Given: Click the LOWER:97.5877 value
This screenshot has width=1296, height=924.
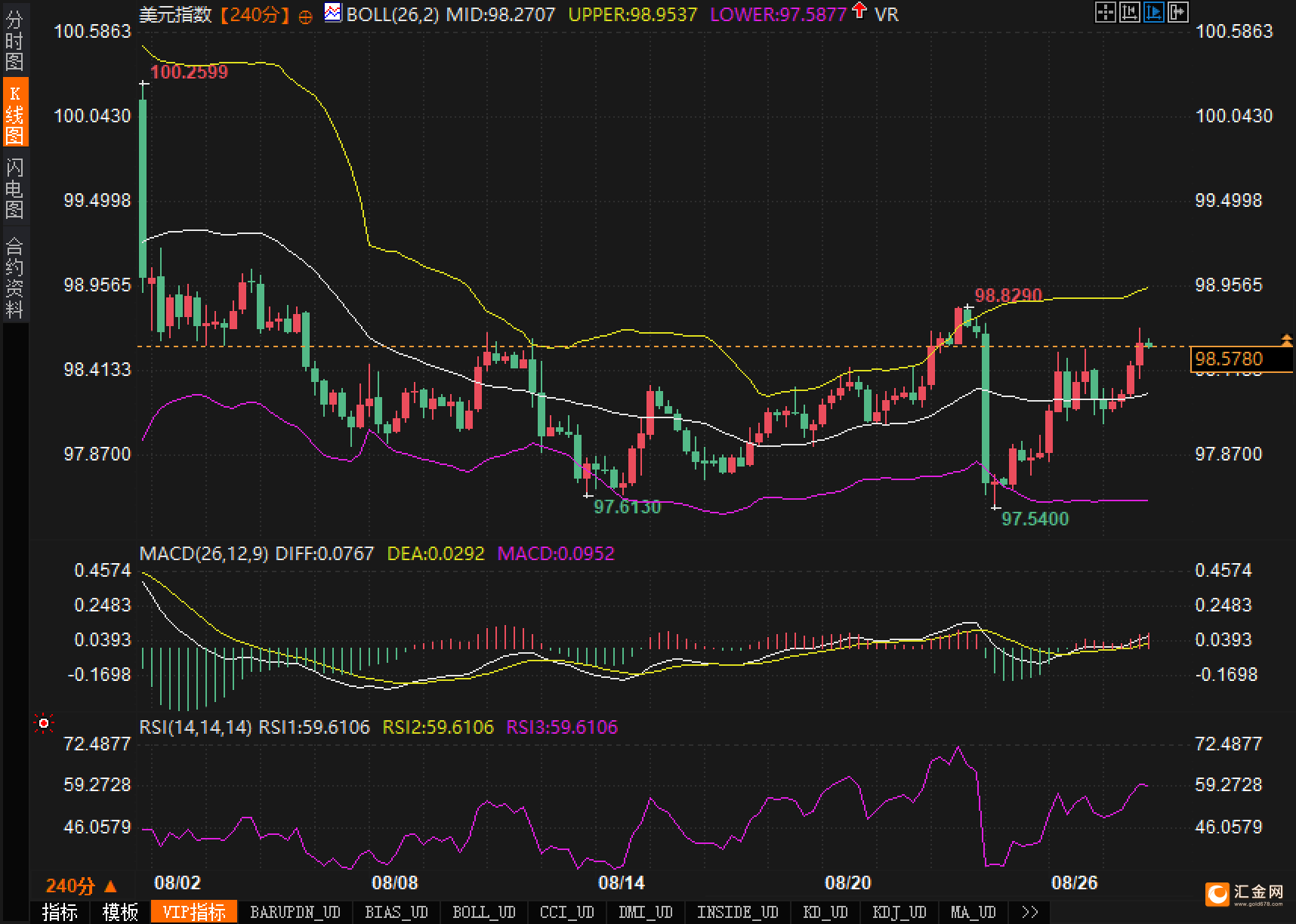Looking at the screenshot, I should tap(778, 14).
